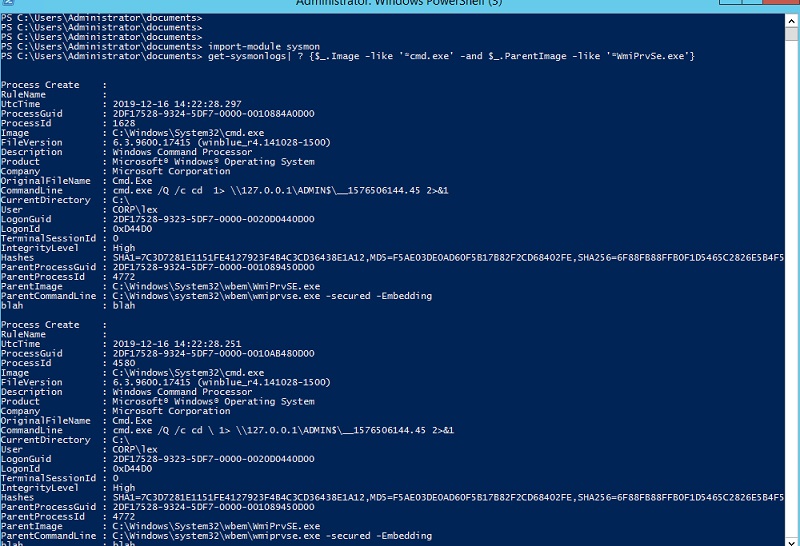Click the maximize window button
This screenshot has height=546, width=800.
tap(752, 2)
